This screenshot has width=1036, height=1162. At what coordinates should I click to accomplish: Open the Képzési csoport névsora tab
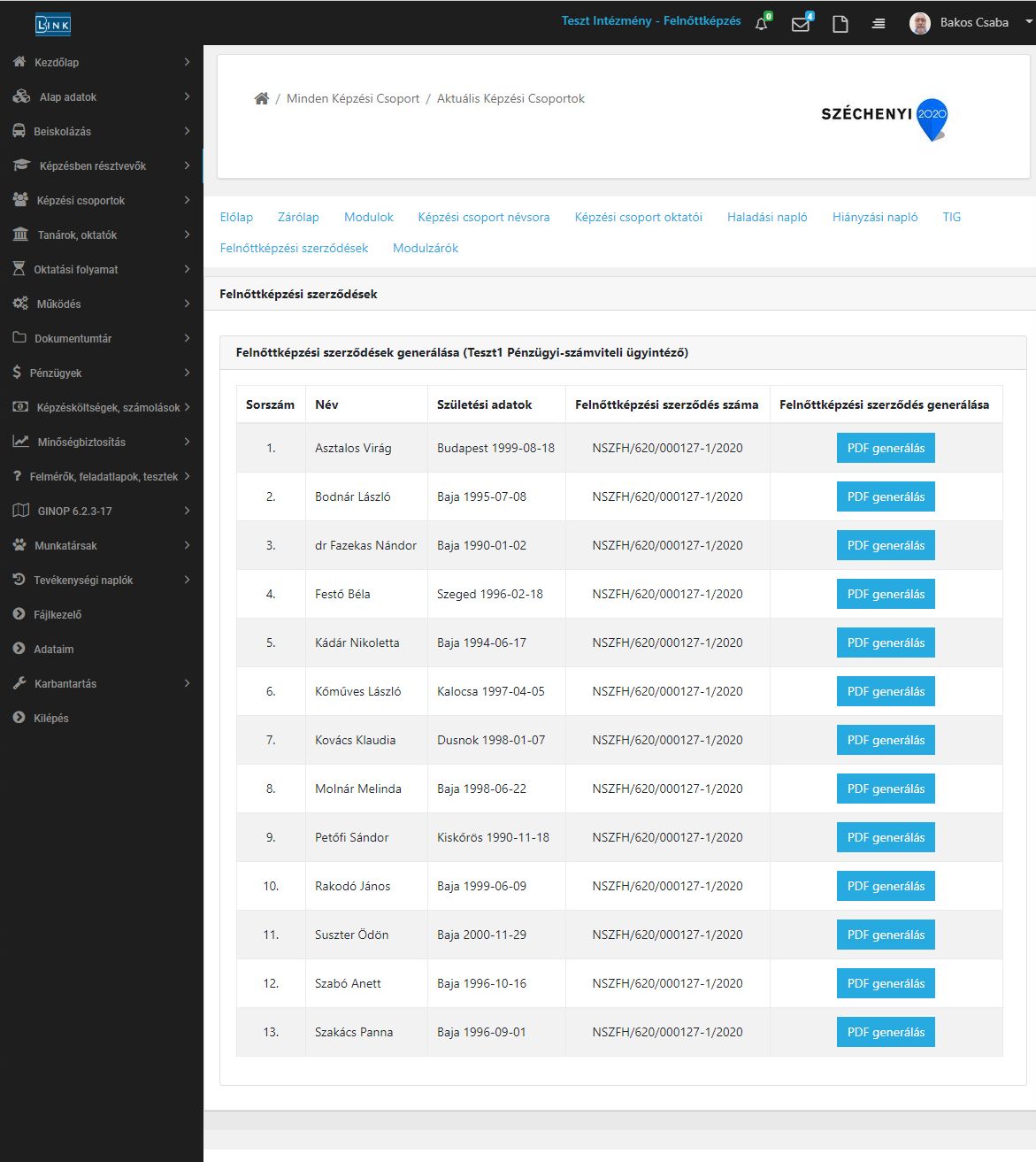[484, 217]
